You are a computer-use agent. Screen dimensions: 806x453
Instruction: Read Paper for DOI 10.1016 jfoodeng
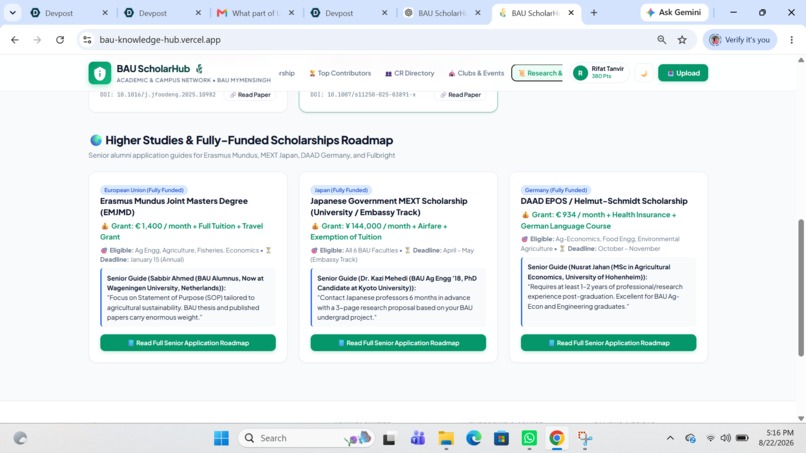(250, 95)
